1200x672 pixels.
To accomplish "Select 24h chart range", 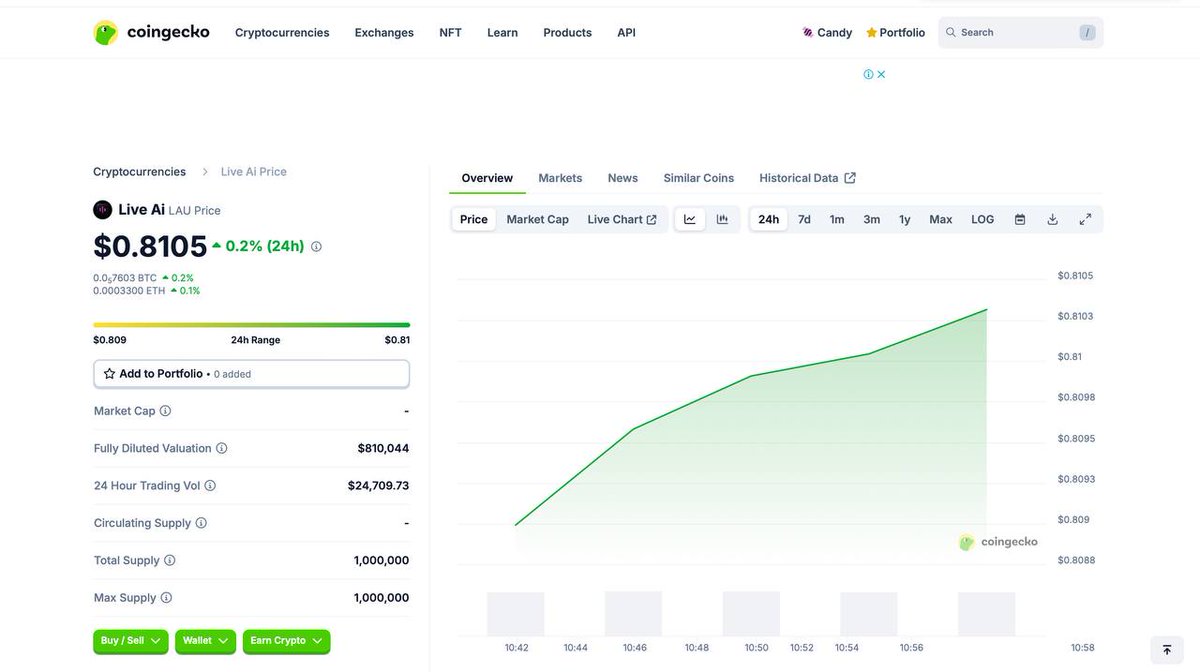I will [768, 219].
